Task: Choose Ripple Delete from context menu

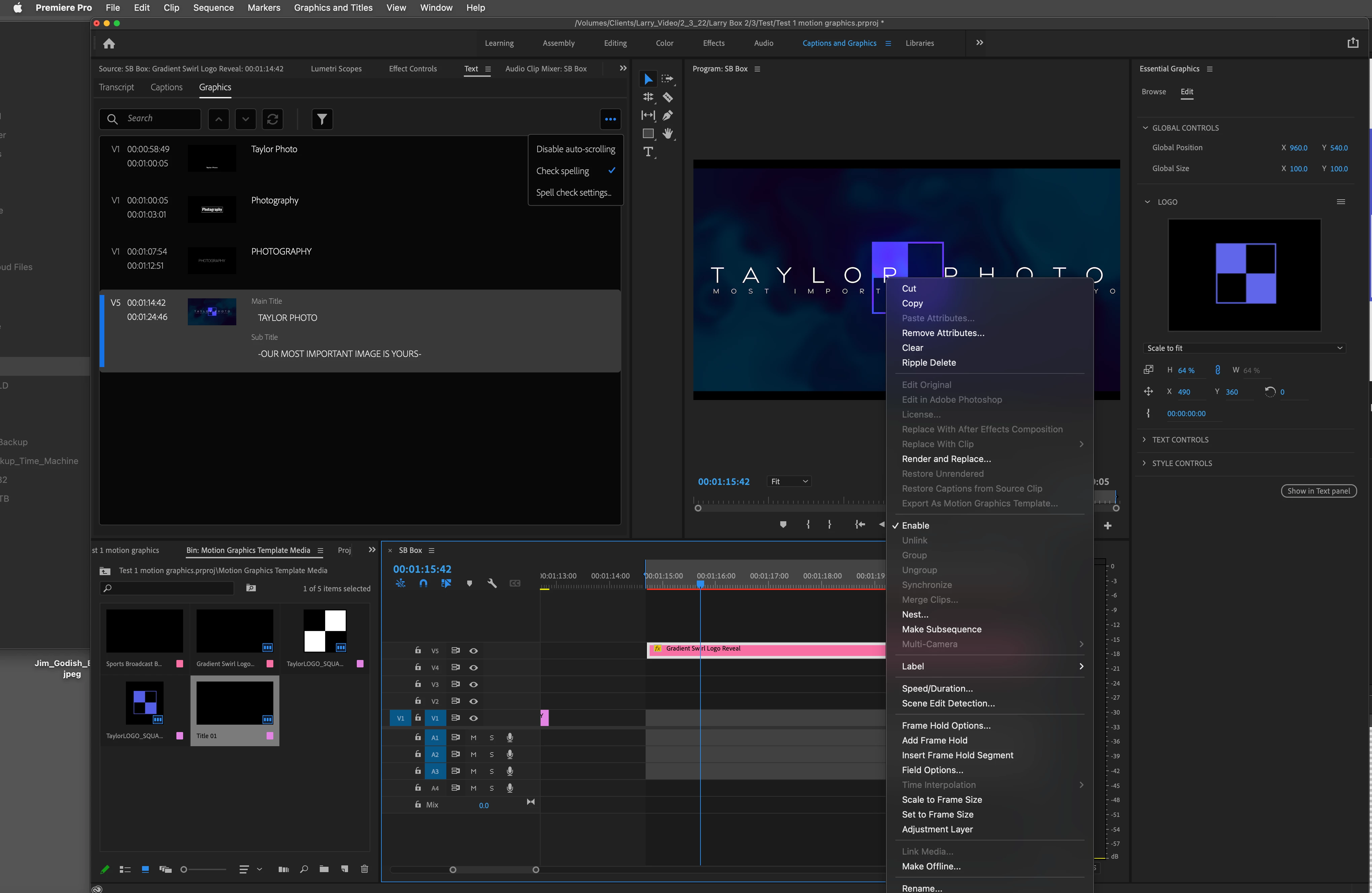Action: pos(928,363)
